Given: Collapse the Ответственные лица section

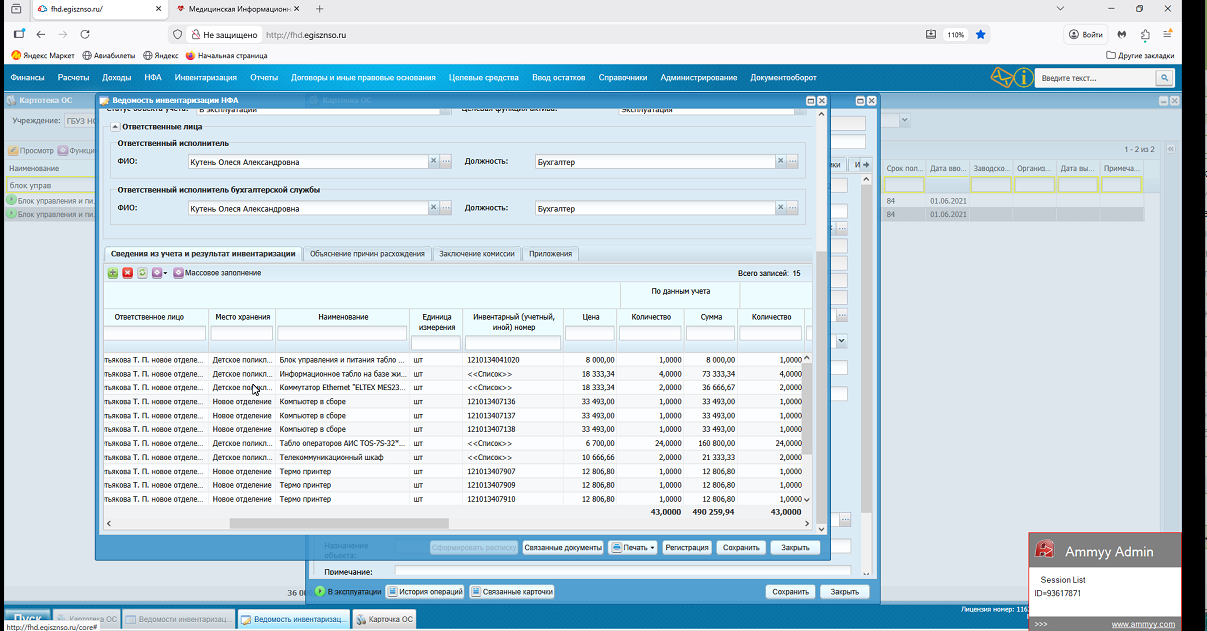Looking at the screenshot, I should [115, 127].
